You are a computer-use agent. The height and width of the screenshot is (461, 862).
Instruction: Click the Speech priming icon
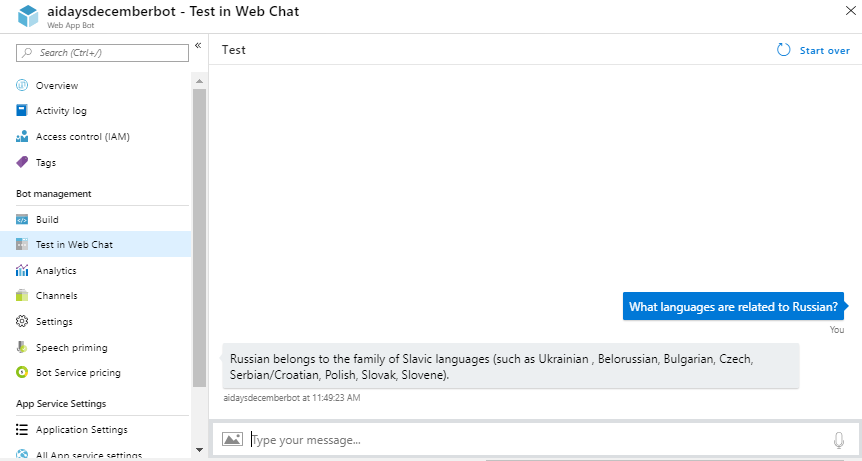22,347
